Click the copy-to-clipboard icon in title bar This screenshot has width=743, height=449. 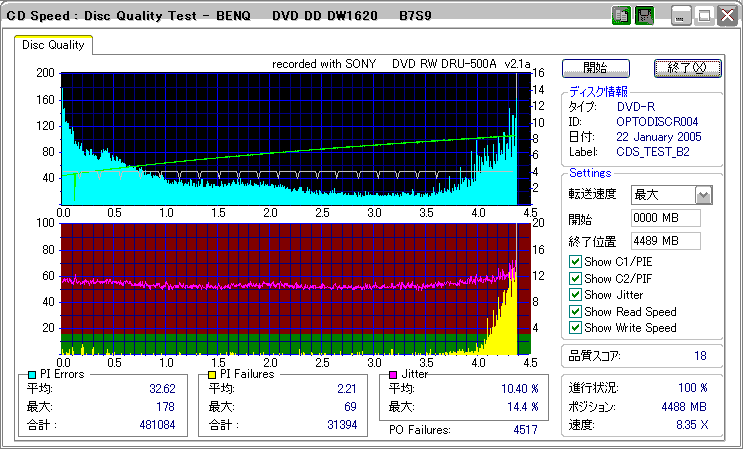[x=621, y=16]
